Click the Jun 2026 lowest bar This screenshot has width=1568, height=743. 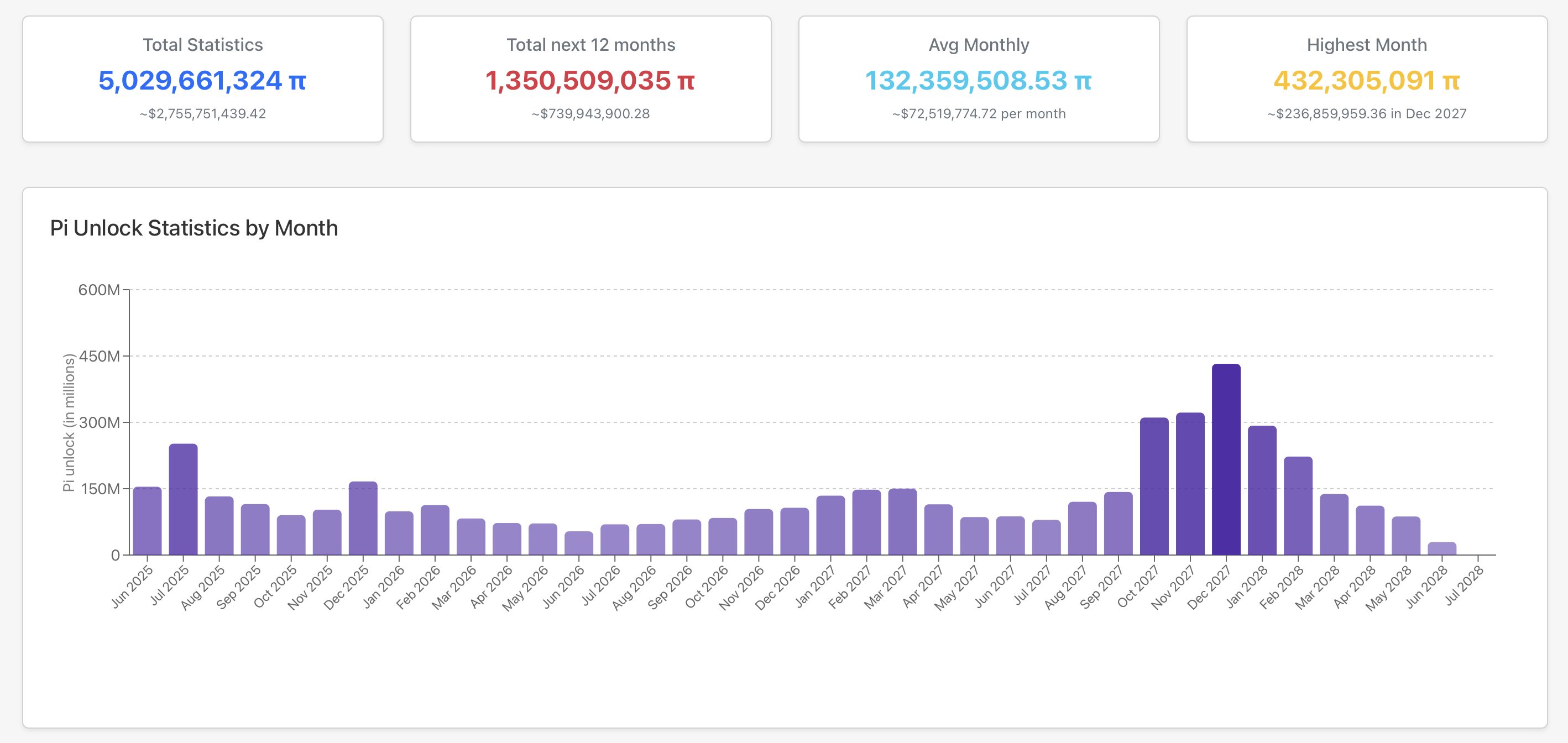click(578, 543)
